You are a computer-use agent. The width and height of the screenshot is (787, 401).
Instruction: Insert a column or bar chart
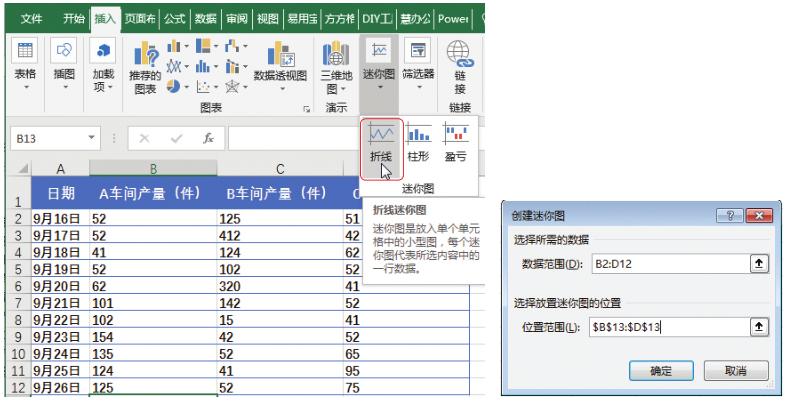coord(174,46)
